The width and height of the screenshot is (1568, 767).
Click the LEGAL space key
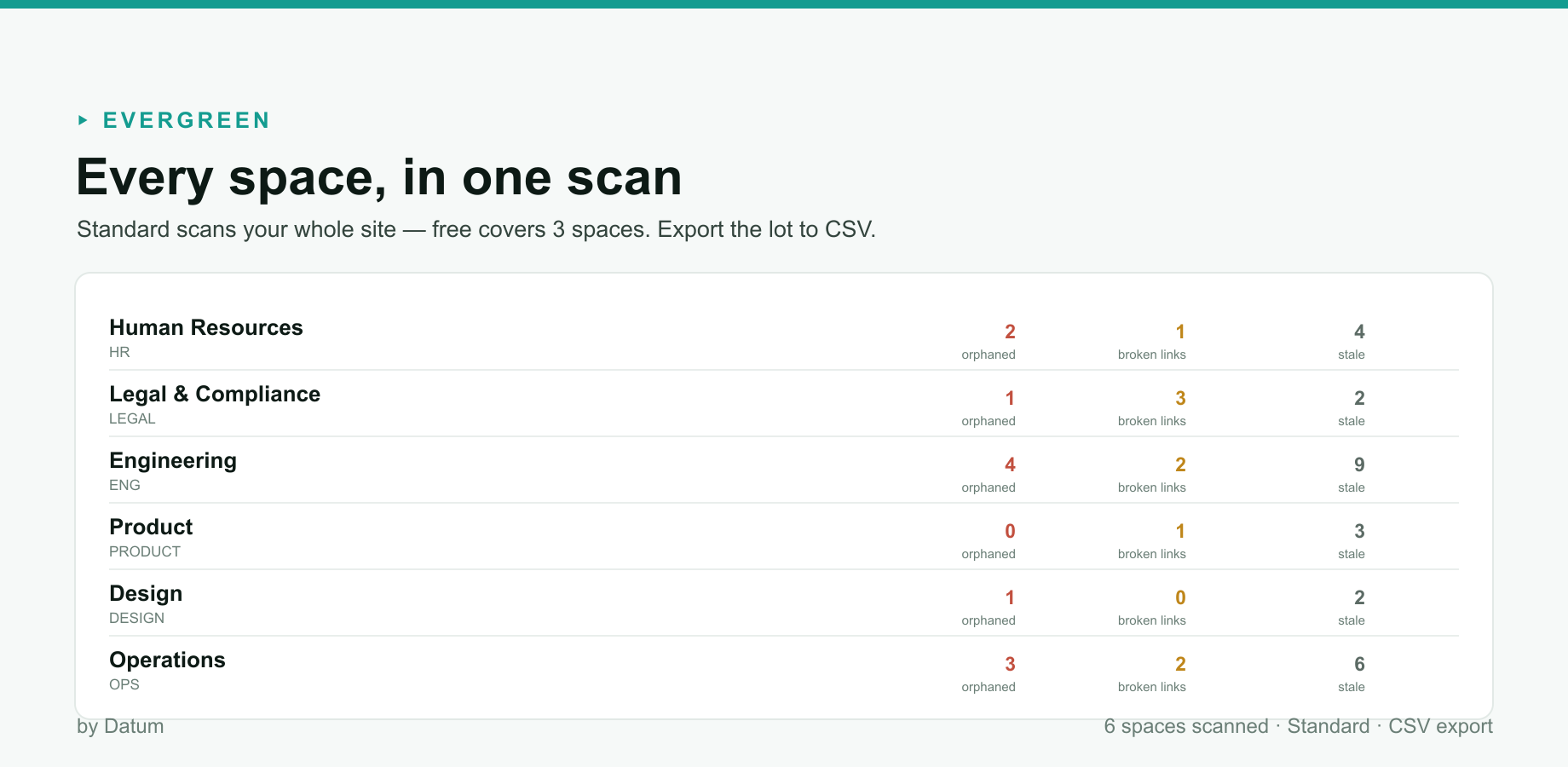(132, 418)
